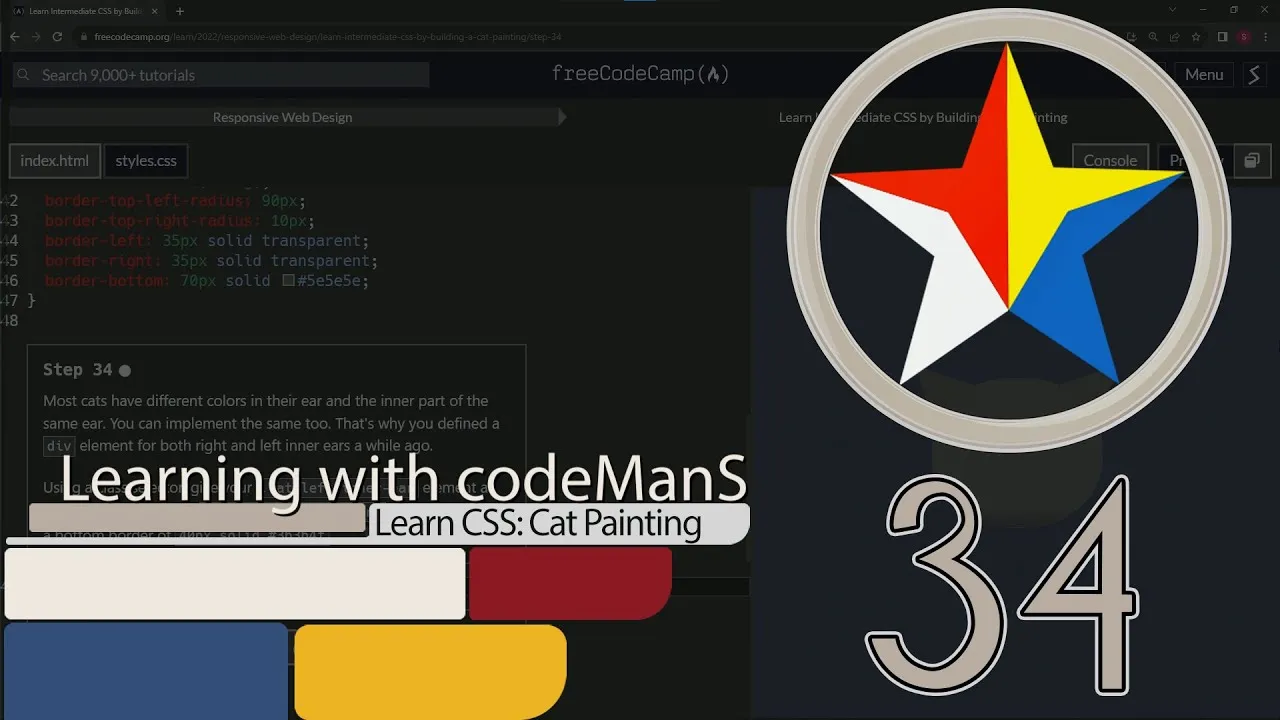This screenshot has width=1280, height=720.
Task: Reload the freeCodeCamp page
Action: (58, 37)
